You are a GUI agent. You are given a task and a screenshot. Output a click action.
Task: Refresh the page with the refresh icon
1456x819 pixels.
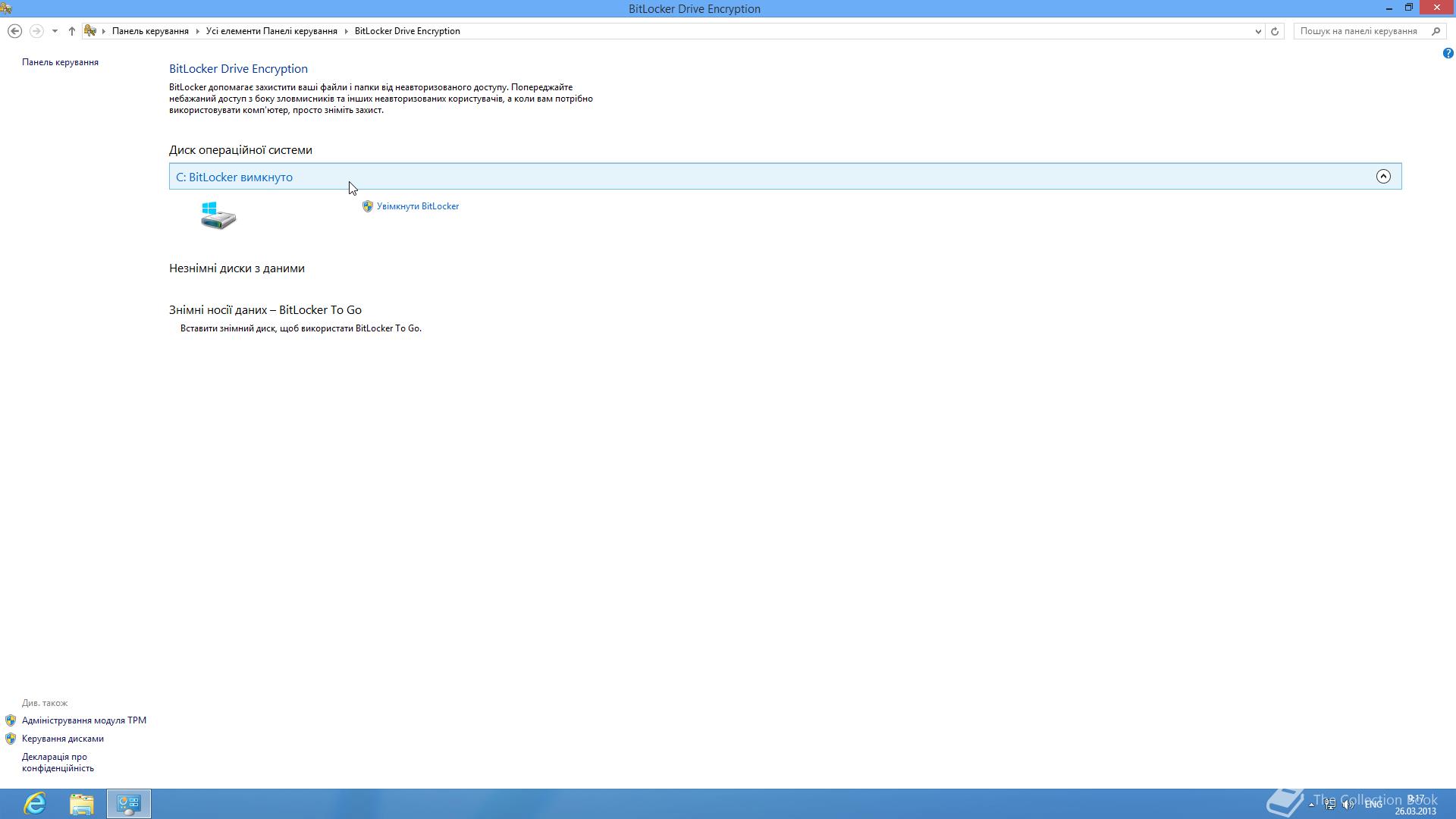point(1275,31)
